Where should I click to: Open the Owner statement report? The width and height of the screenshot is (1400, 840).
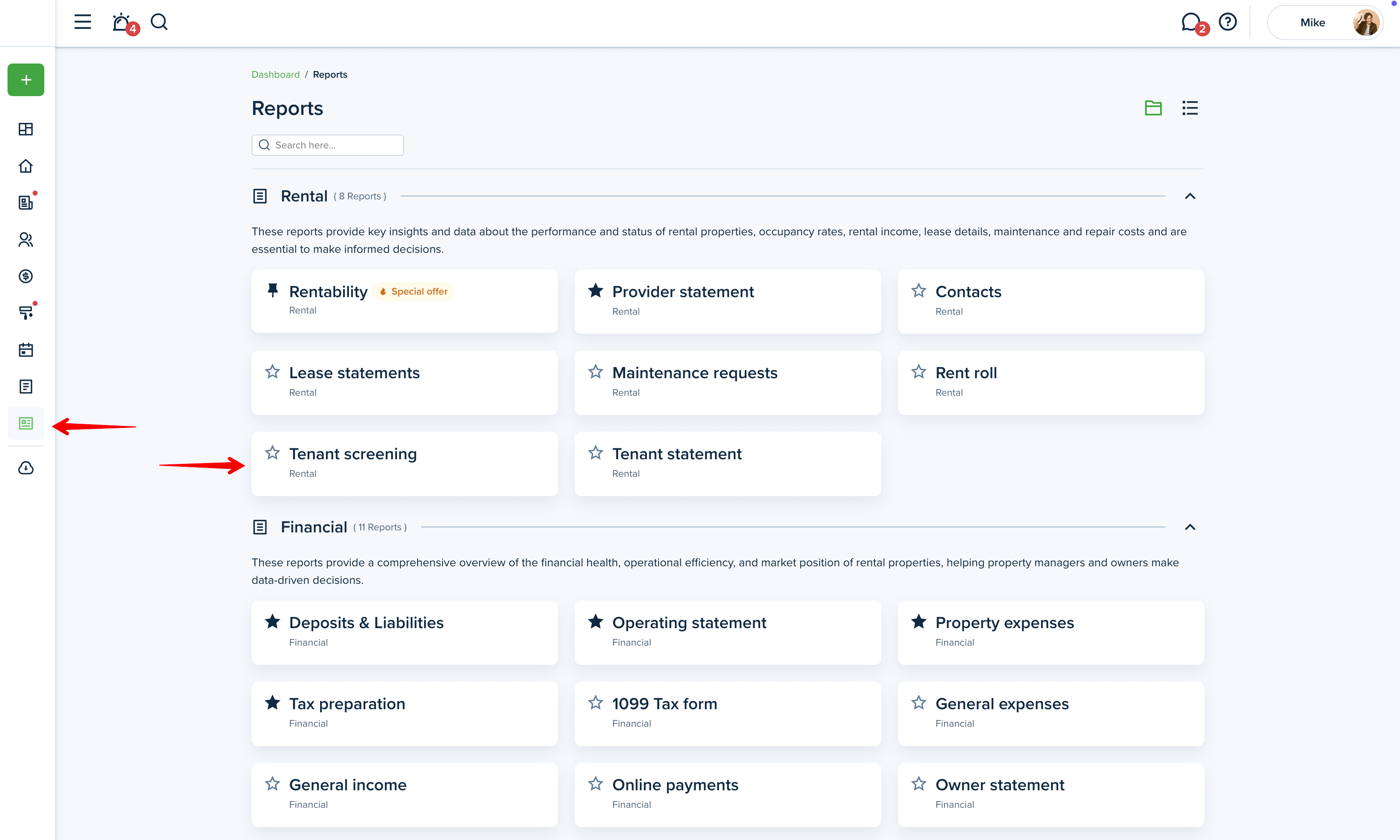1051,795
